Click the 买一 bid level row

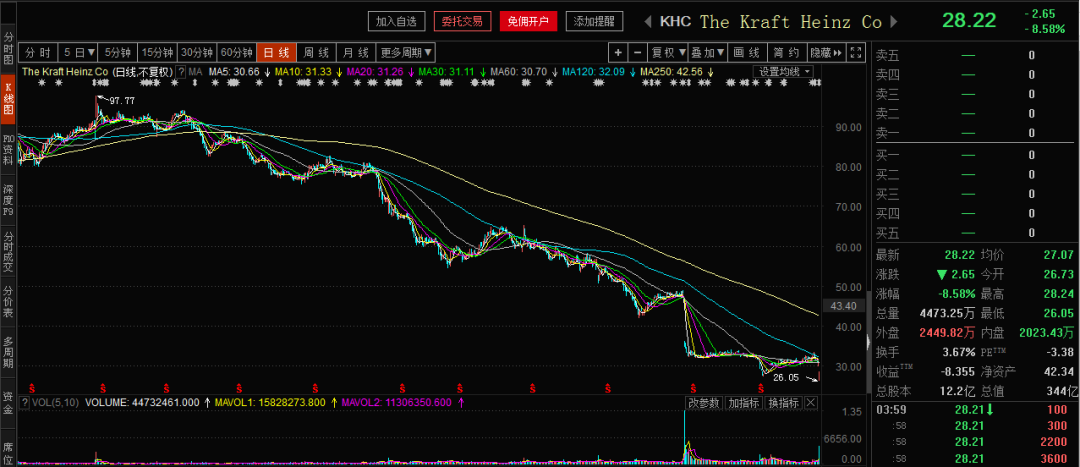tap(975, 155)
